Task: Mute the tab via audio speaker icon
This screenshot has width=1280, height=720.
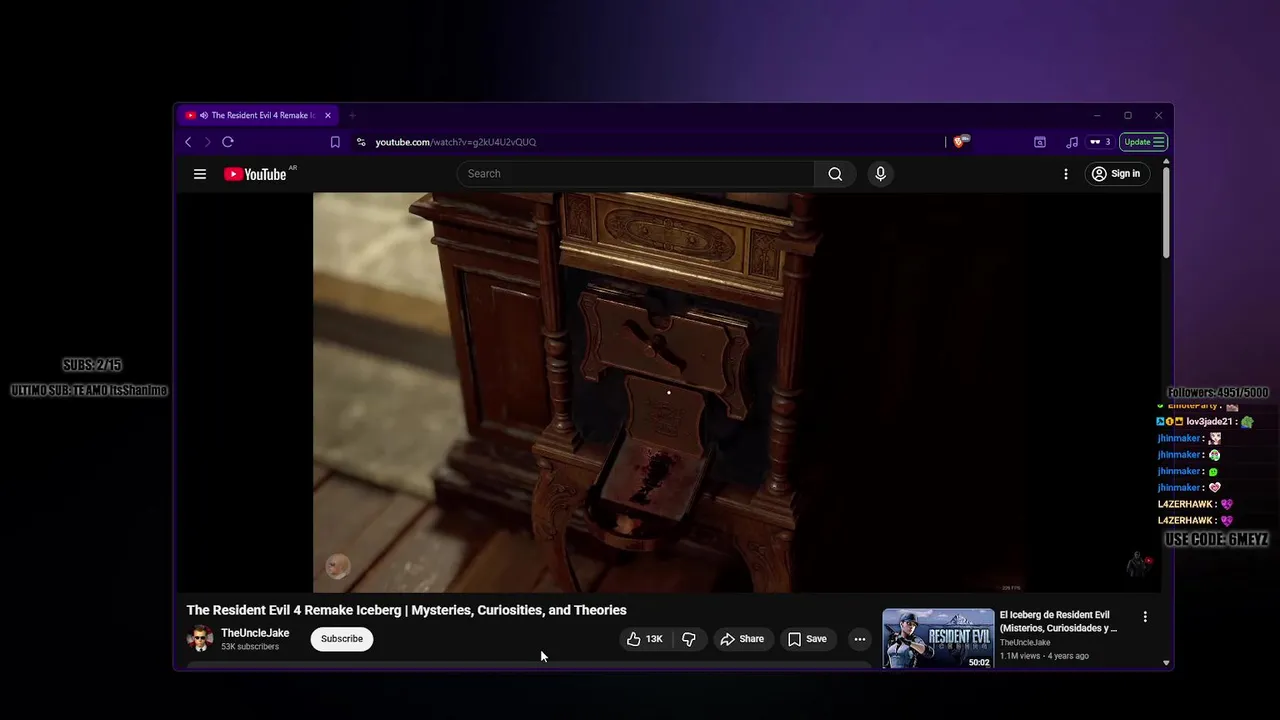Action: click(x=204, y=115)
